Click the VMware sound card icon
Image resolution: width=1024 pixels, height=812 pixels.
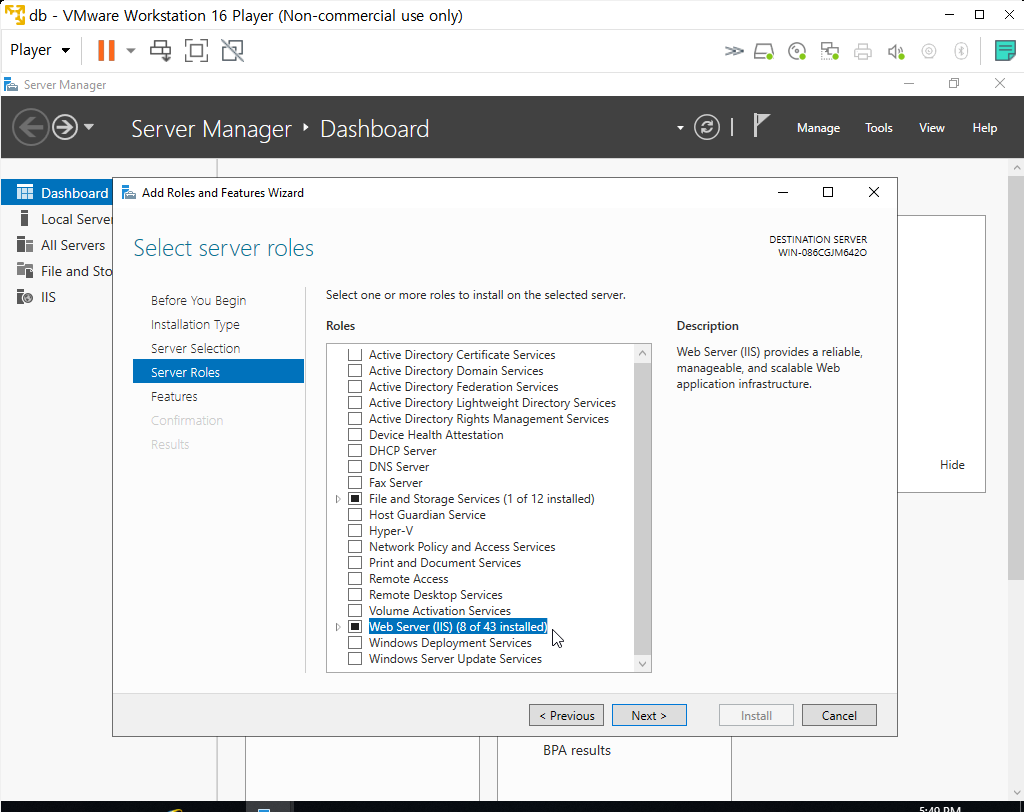(x=896, y=51)
